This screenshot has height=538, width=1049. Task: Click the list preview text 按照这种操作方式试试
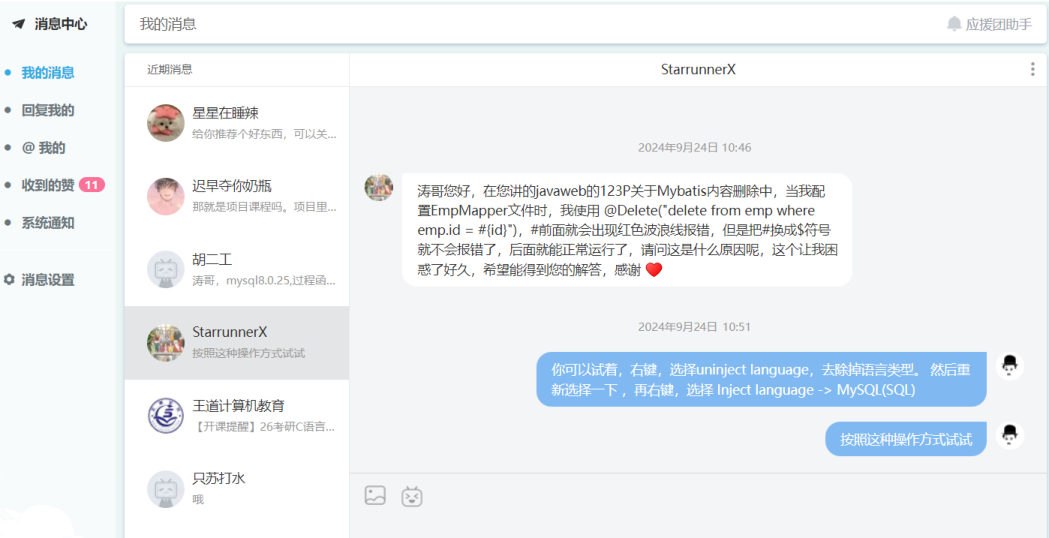[x=248, y=353]
